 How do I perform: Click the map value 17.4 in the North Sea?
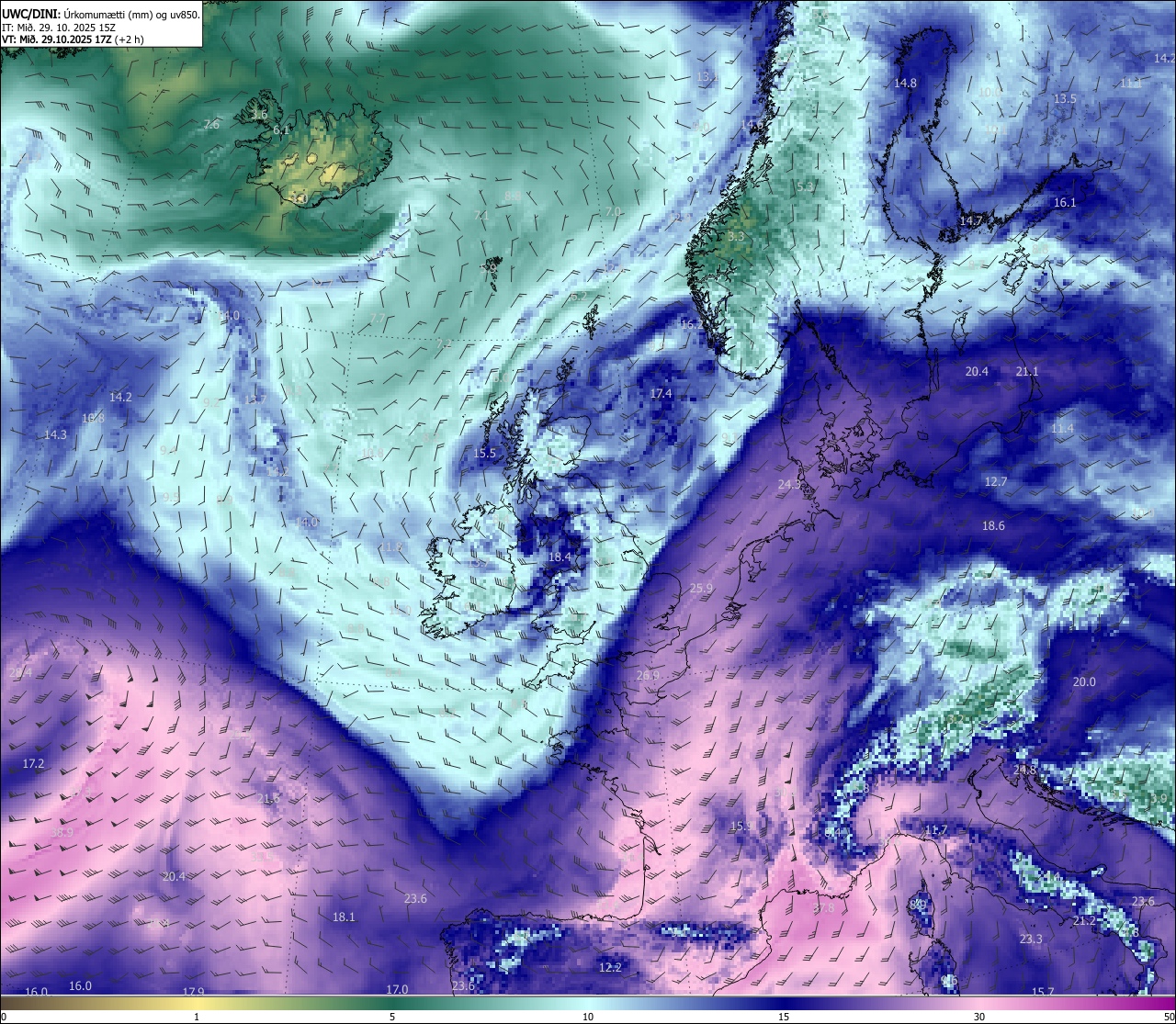[x=661, y=394]
